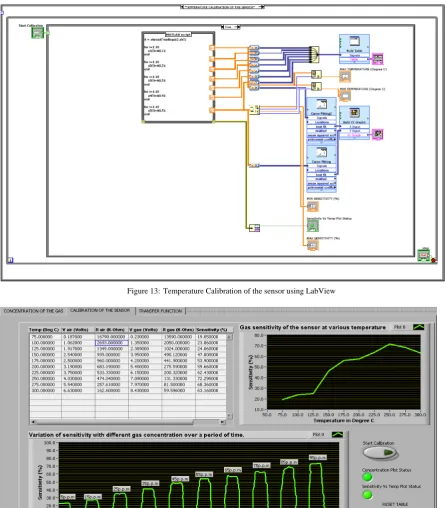The width and height of the screenshot is (446, 508).
Task: Click the 200.000000 temperature cell
Action: tap(45, 367)
